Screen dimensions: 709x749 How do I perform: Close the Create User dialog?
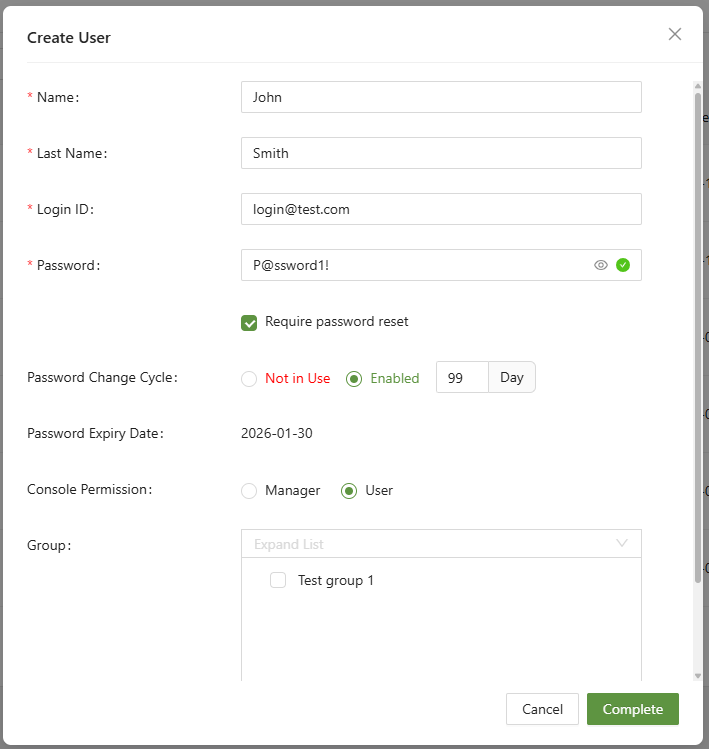pyautogui.click(x=675, y=34)
